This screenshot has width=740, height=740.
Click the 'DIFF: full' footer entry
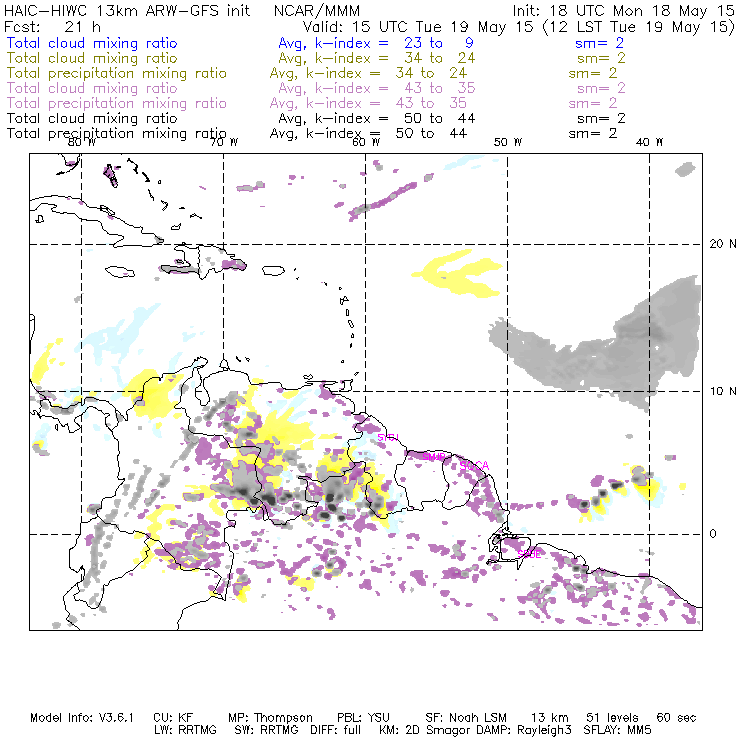pos(336,730)
